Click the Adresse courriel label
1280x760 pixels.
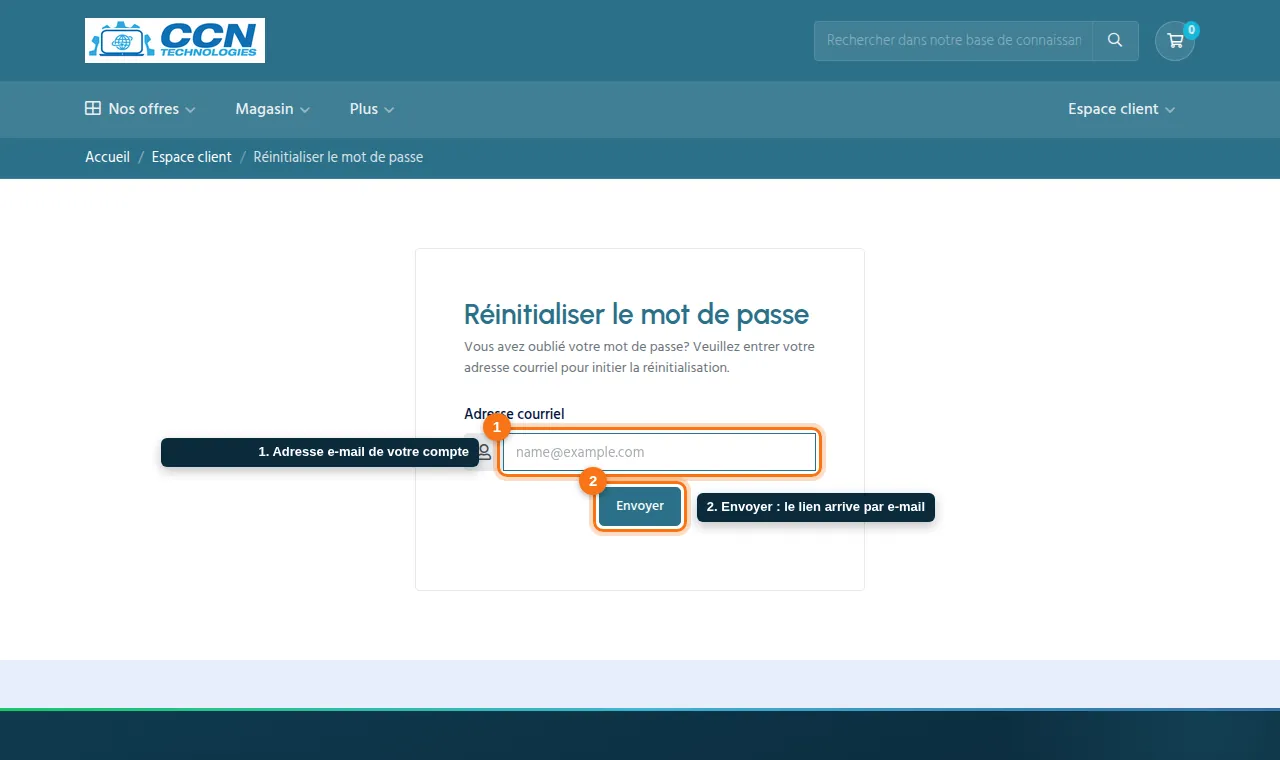pos(514,413)
